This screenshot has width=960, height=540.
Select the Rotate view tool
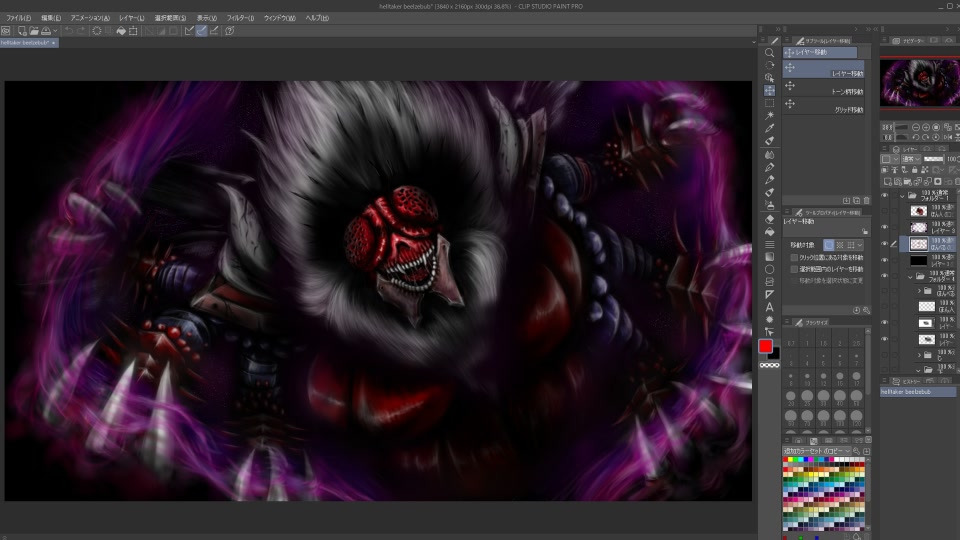[770, 65]
